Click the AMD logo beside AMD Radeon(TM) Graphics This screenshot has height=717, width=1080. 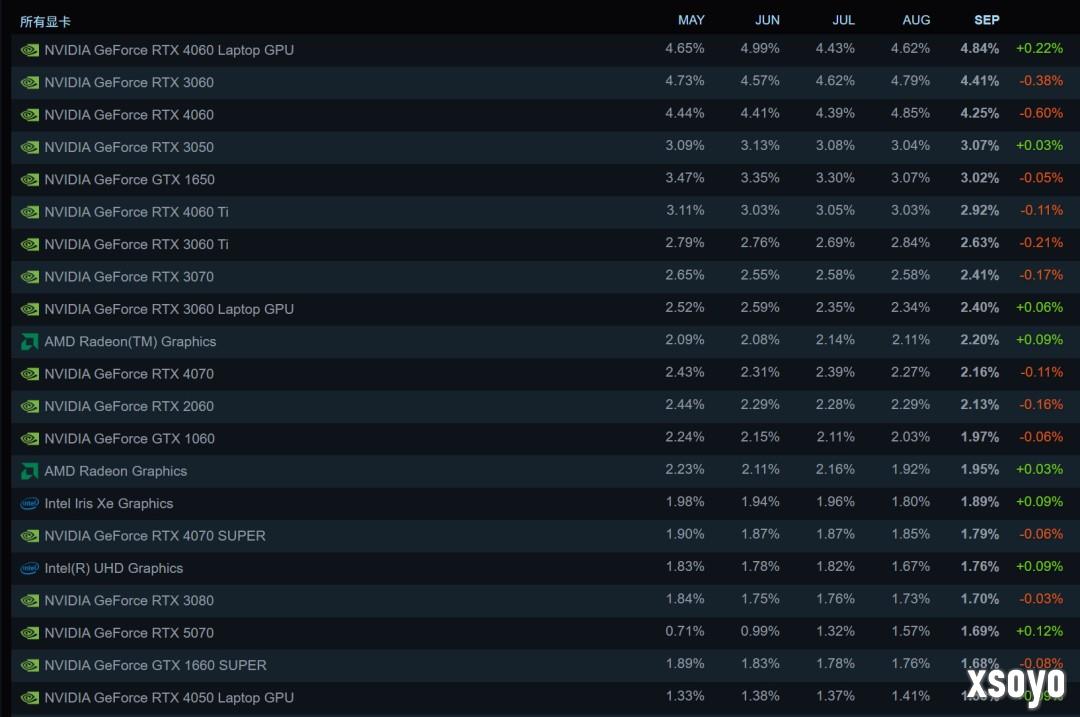(29, 341)
